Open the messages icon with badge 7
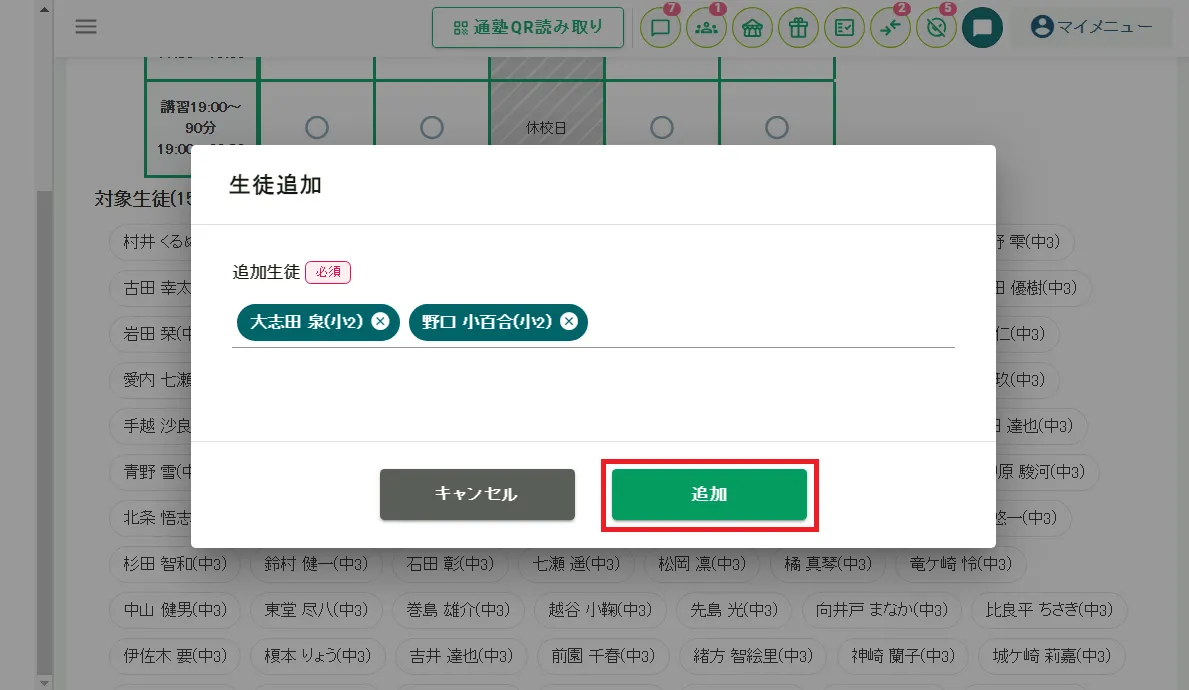 tap(660, 27)
